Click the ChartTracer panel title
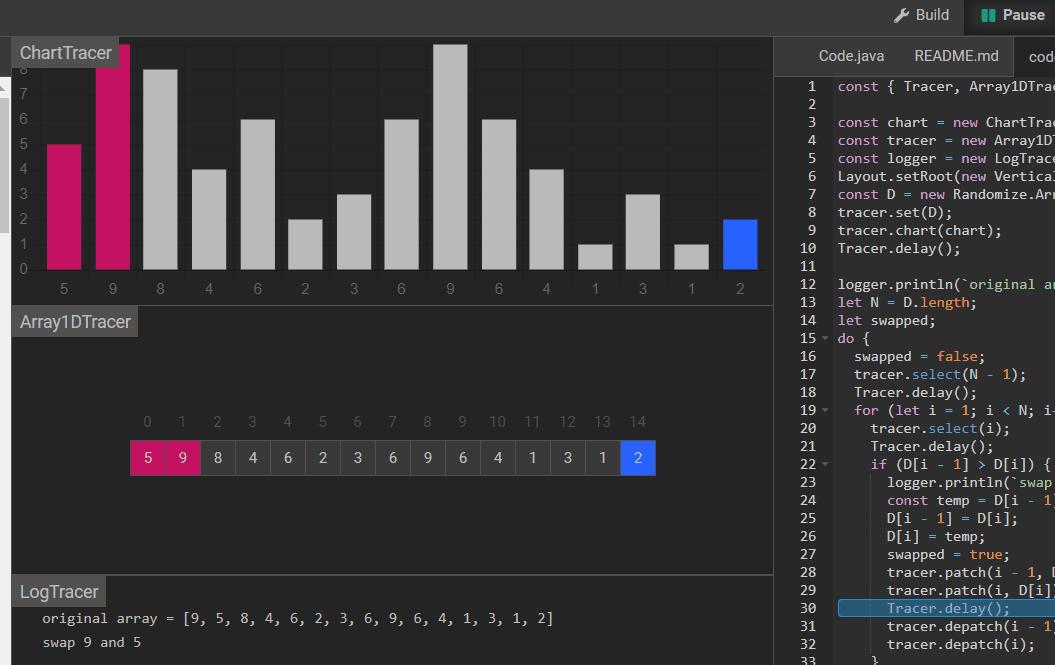 point(65,52)
